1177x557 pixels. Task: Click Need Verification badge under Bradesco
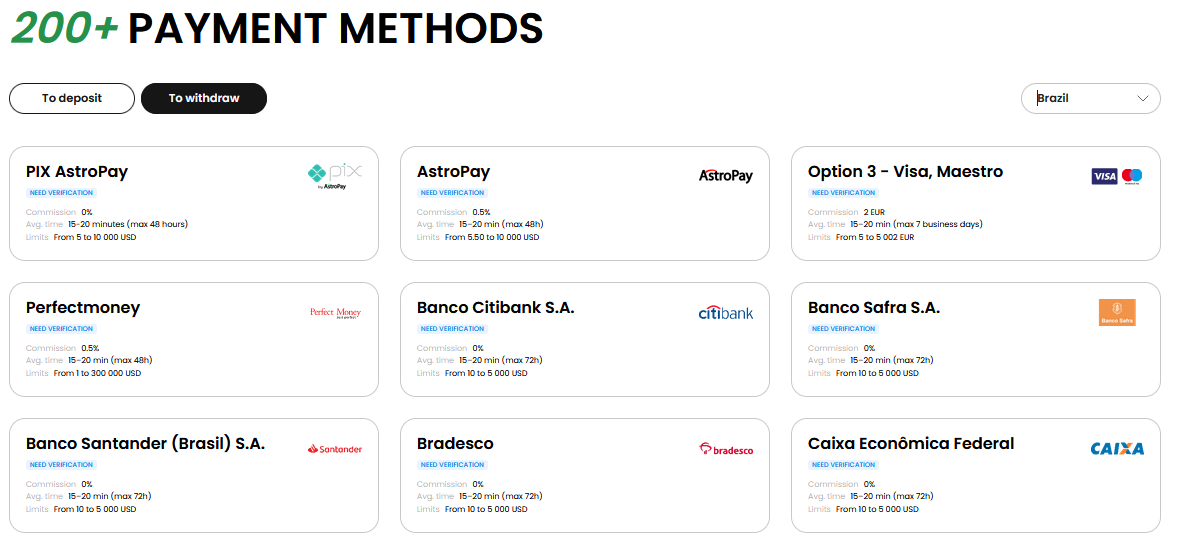(x=452, y=465)
